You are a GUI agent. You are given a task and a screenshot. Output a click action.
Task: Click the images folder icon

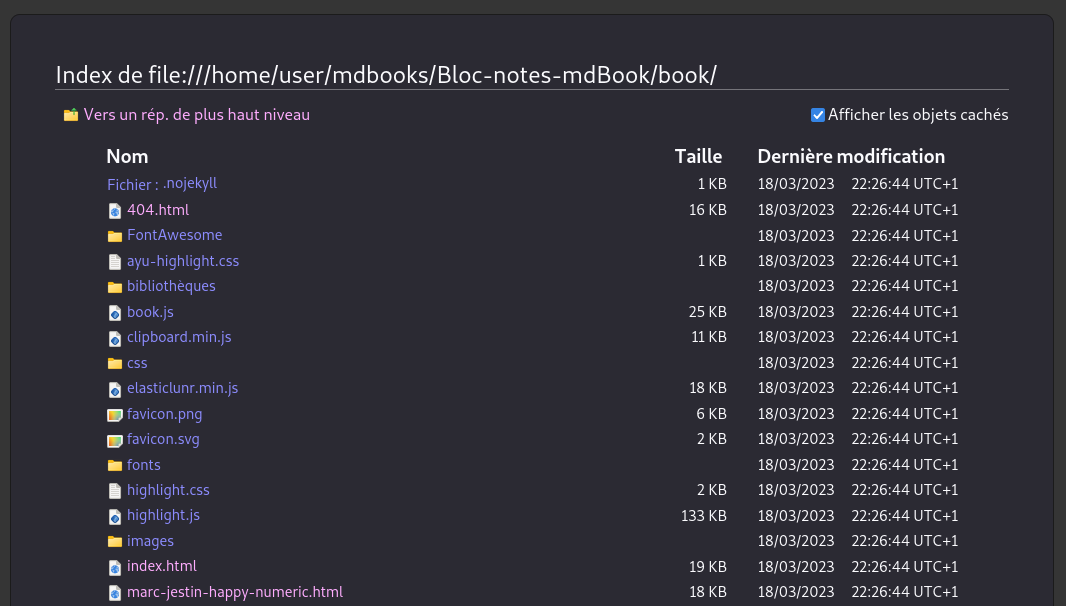(x=115, y=542)
